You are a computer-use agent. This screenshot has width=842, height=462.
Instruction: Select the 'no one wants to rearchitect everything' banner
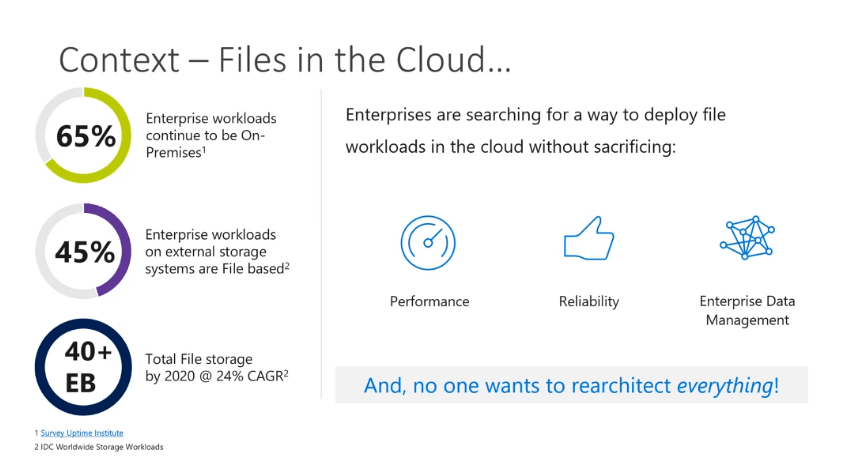tap(571, 385)
